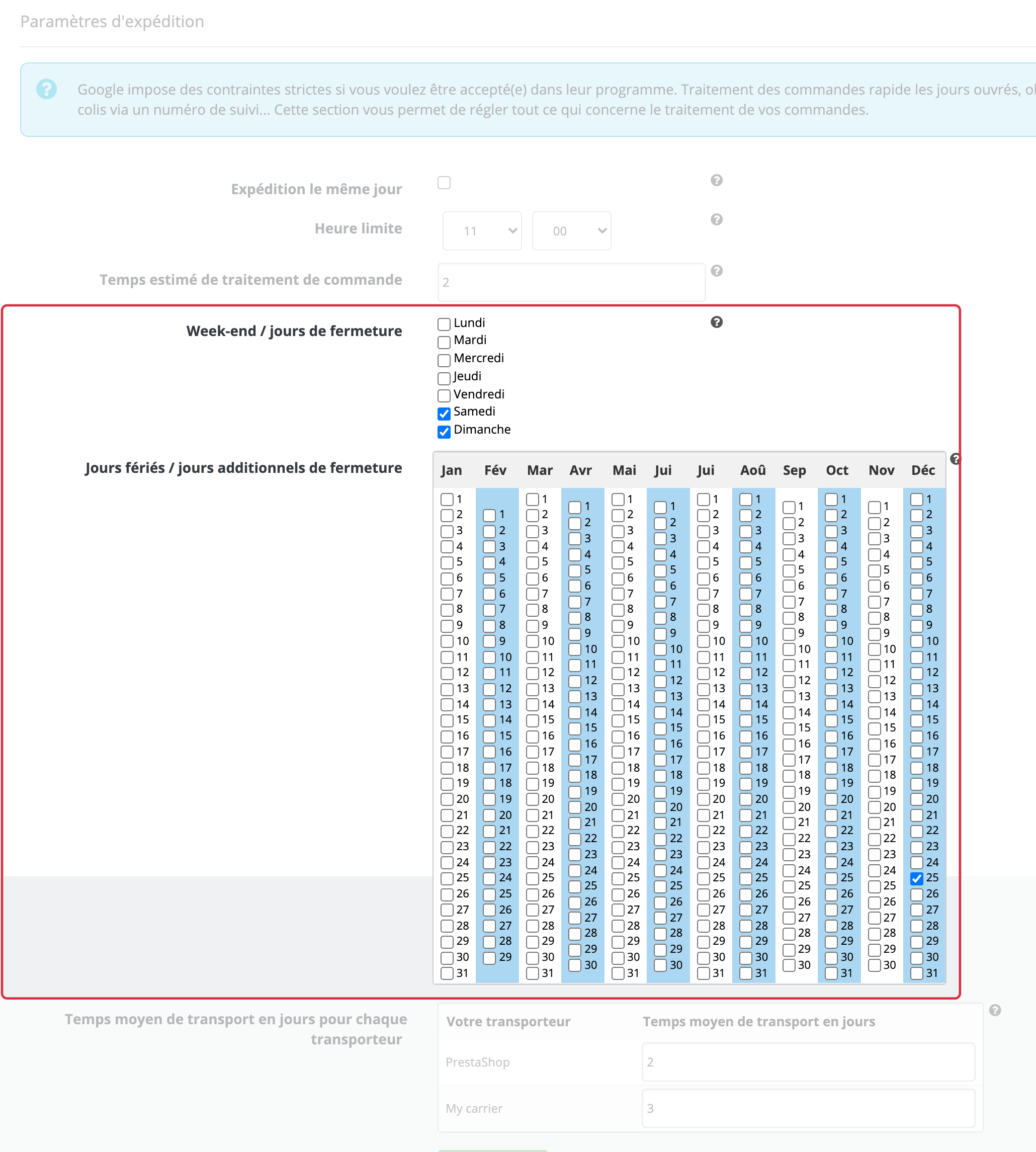Check the Vendredi closing day

(444, 395)
